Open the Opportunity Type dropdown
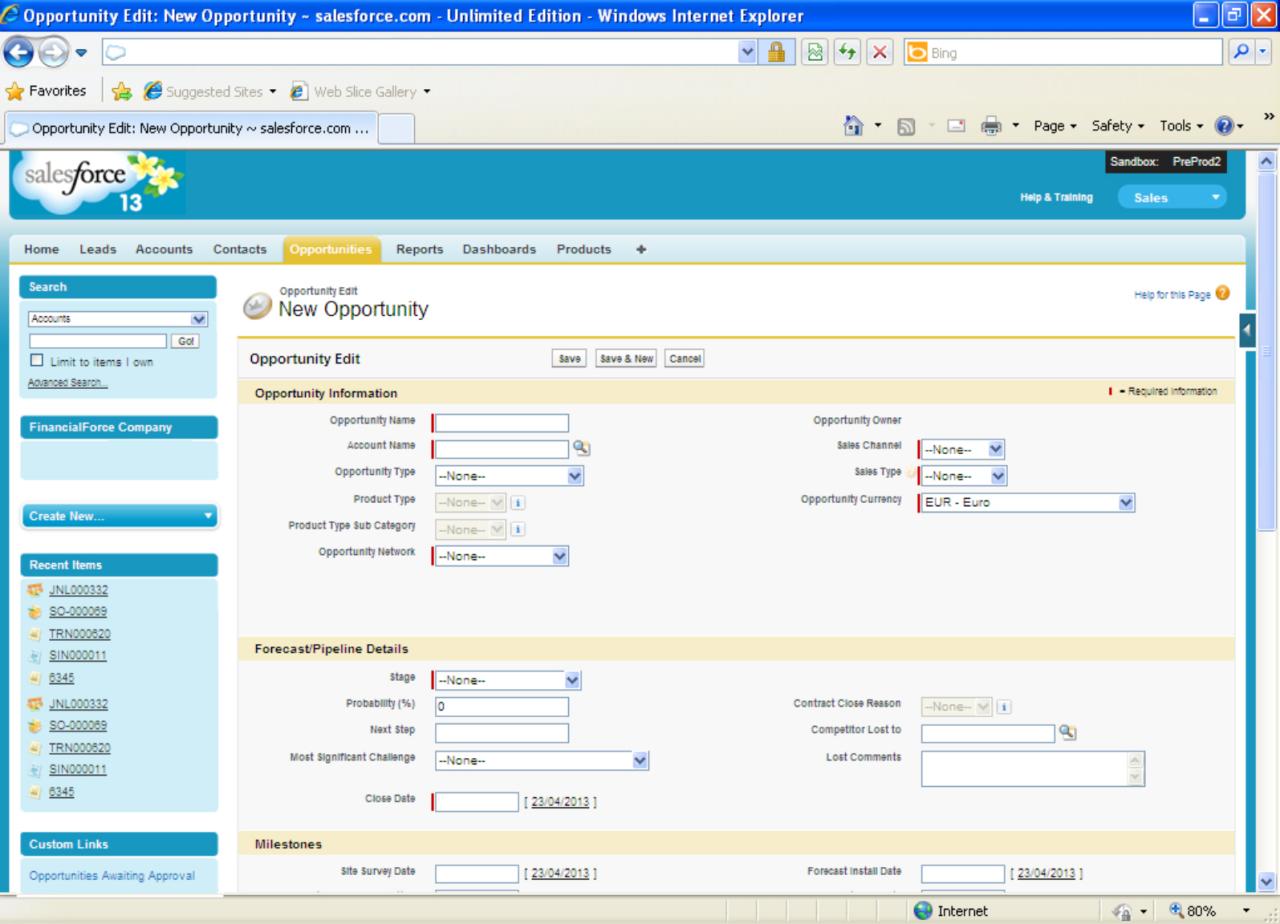 point(509,476)
